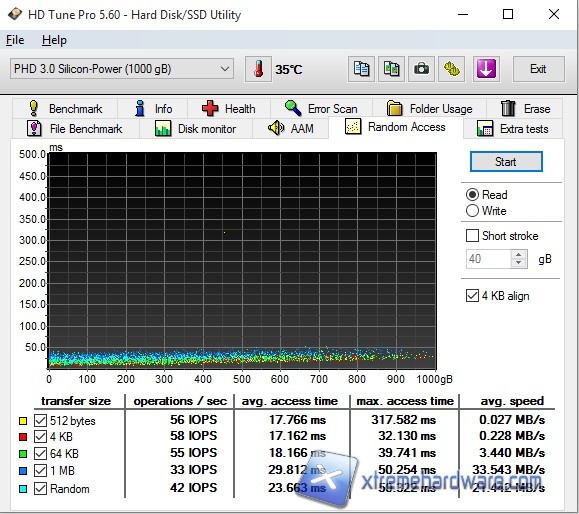Open the Info tab
Screen dimensions: 579x514
(153, 109)
